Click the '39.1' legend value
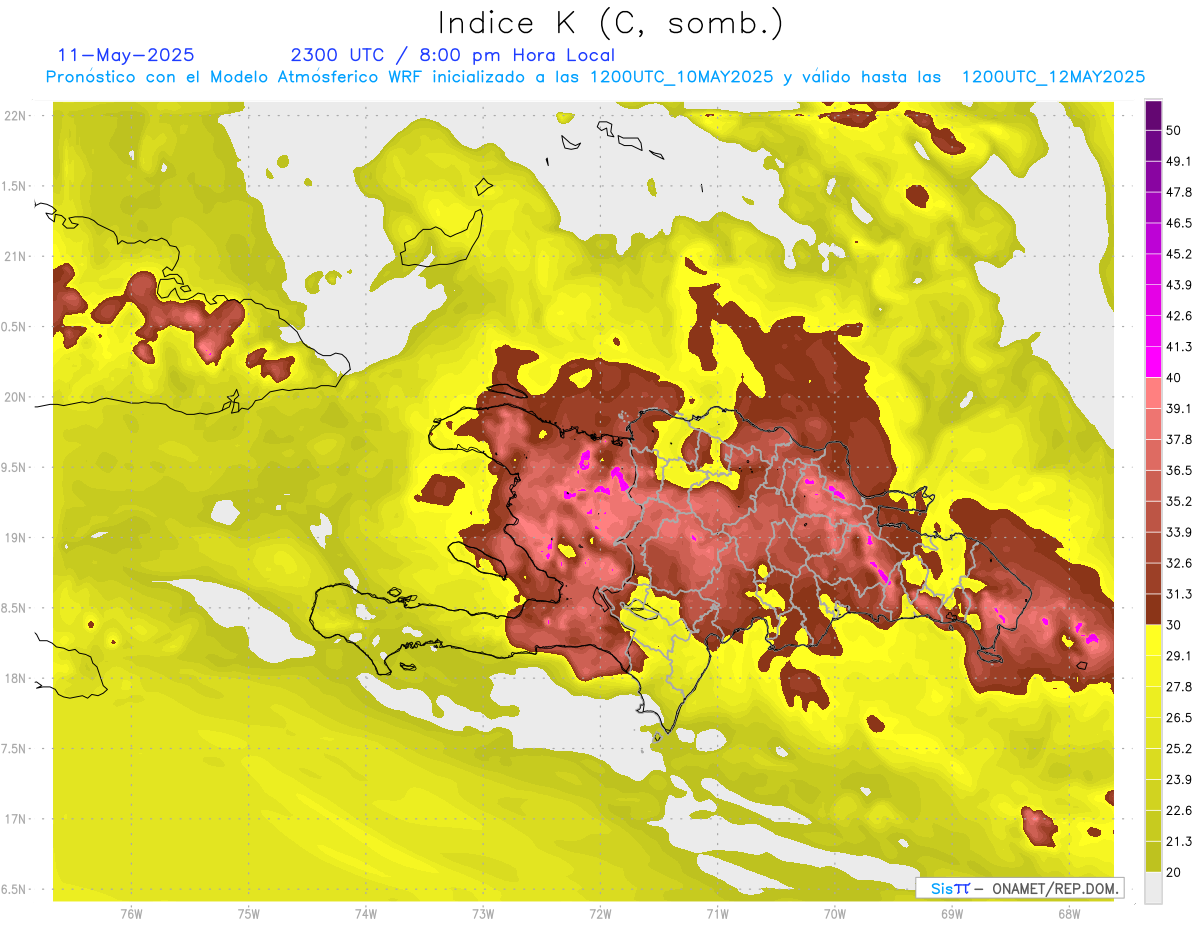This screenshot has width=1200, height=927. [x=1178, y=408]
